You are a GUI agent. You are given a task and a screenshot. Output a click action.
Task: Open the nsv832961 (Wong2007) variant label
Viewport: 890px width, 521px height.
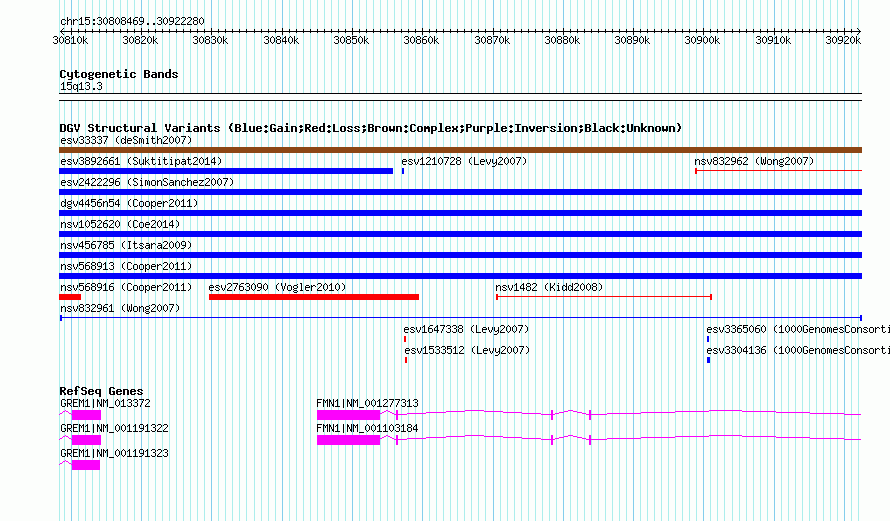click(120, 308)
